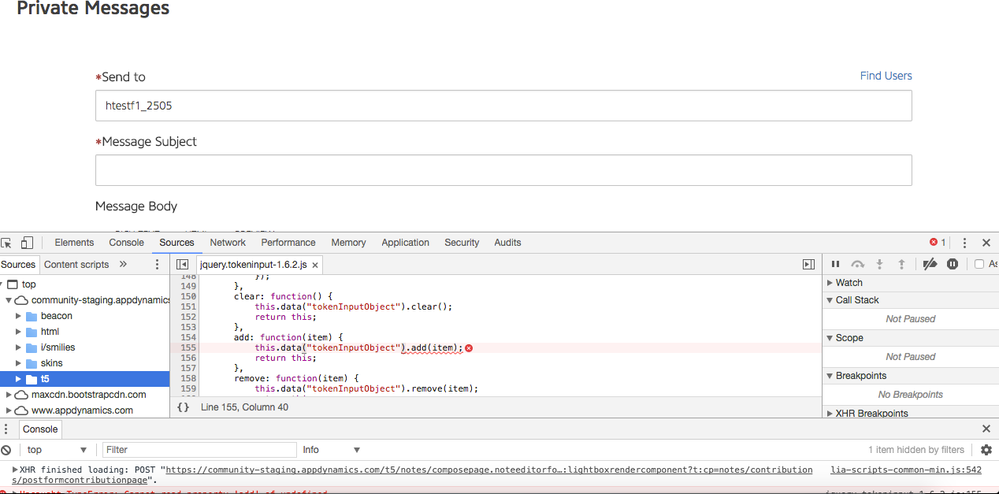
Task: Close the DevTools panel
Action: (x=986, y=243)
